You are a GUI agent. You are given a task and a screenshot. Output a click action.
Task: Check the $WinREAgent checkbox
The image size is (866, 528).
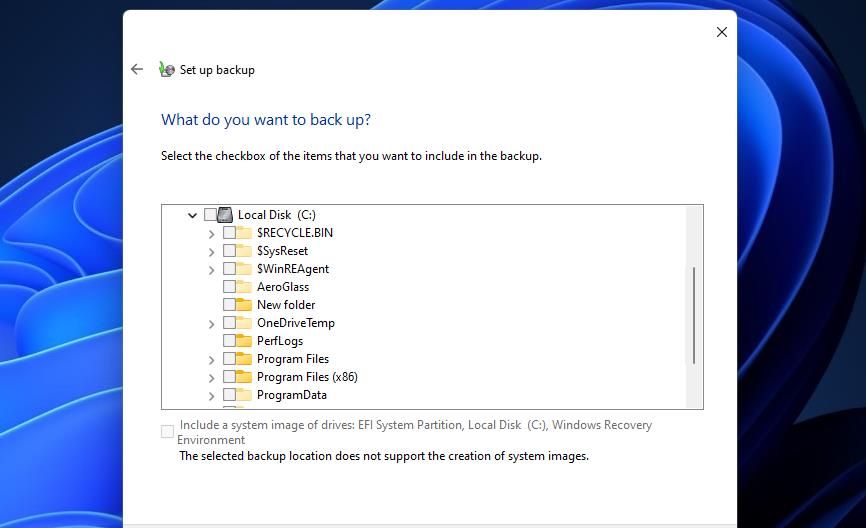tap(229, 268)
